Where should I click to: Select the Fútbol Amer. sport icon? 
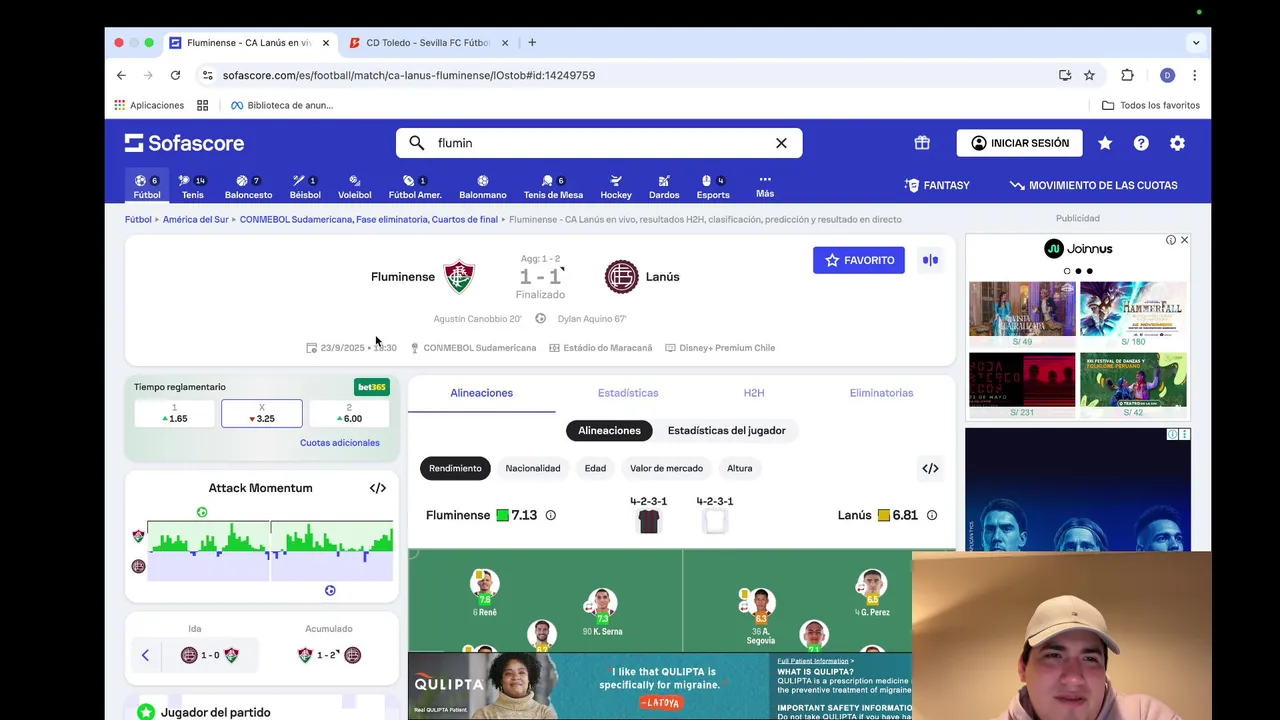click(x=415, y=186)
